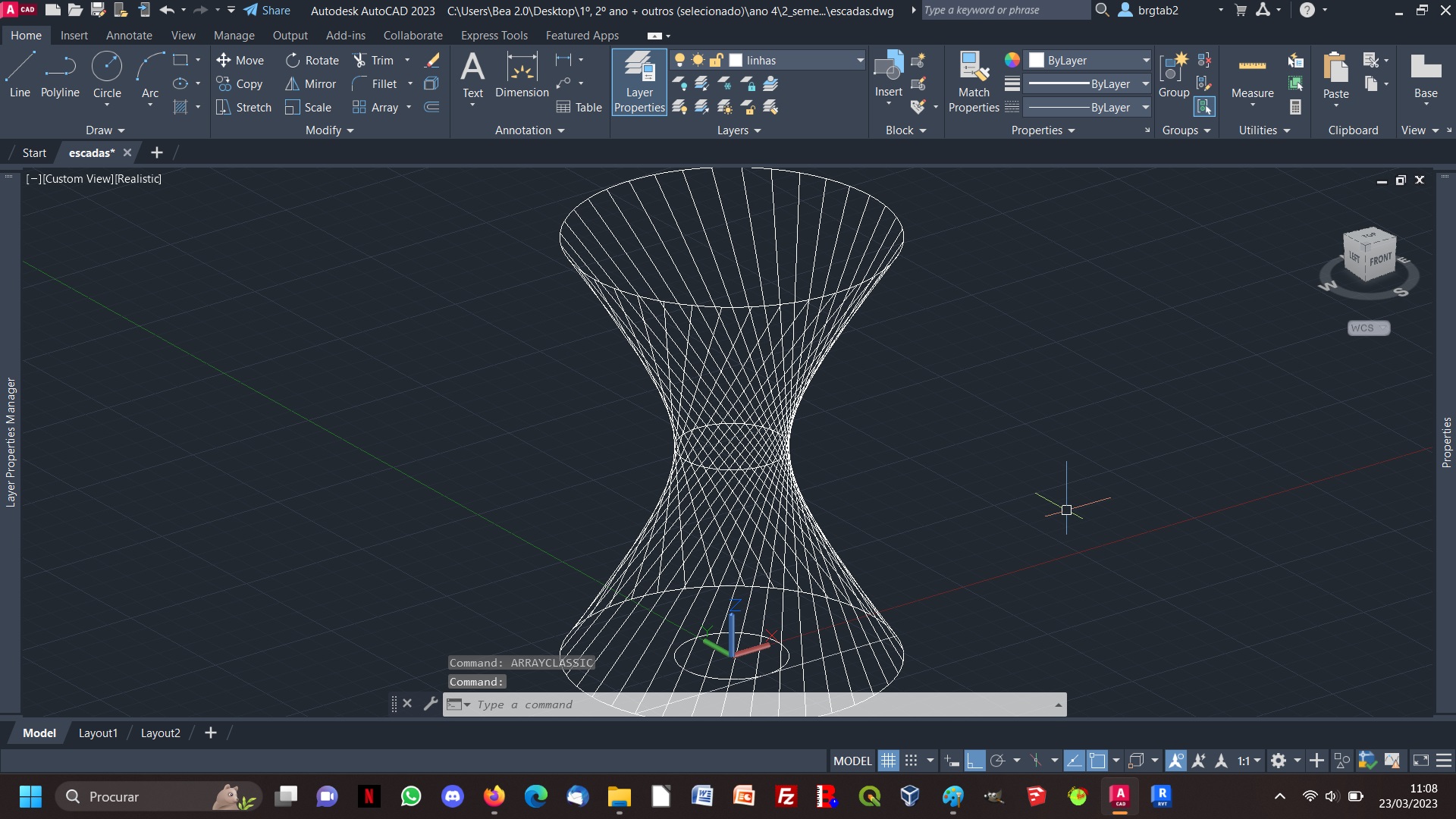Open the Trim tool dropdown arrow
This screenshot has height=819, width=1456.
(x=407, y=60)
